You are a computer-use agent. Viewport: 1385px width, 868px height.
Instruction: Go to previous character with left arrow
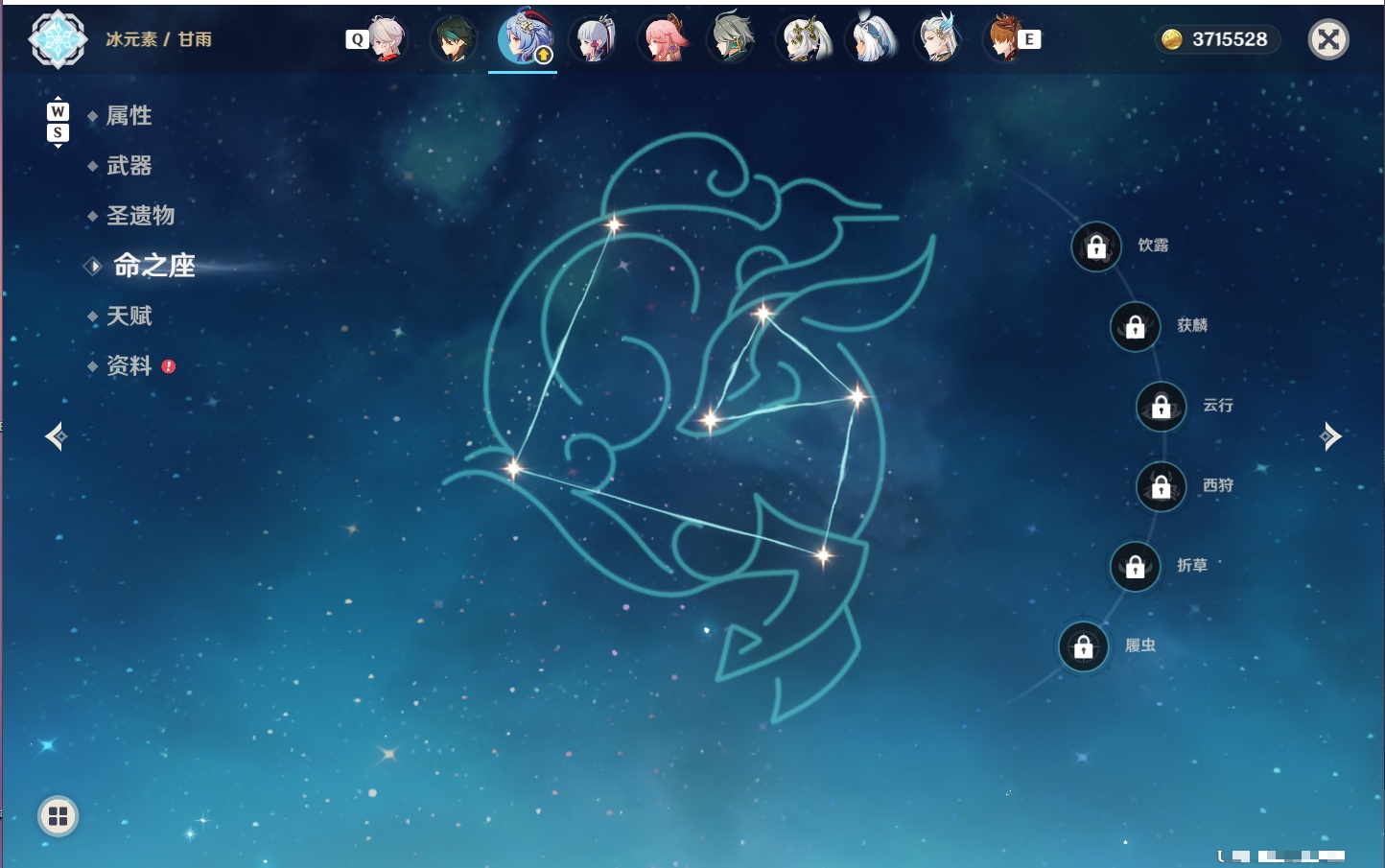coord(56,436)
